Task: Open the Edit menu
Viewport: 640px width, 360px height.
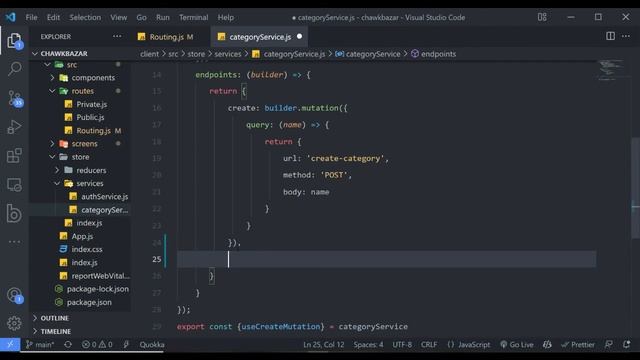Action: coord(53,18)
